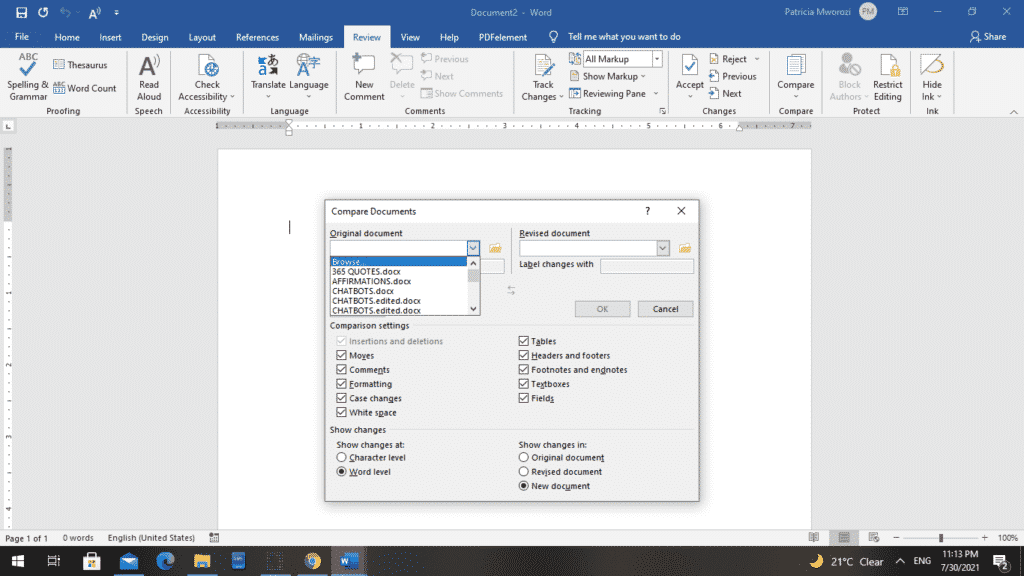Open Spelling & Grammar check
The image size is (1024, 576).
(27, 77)
